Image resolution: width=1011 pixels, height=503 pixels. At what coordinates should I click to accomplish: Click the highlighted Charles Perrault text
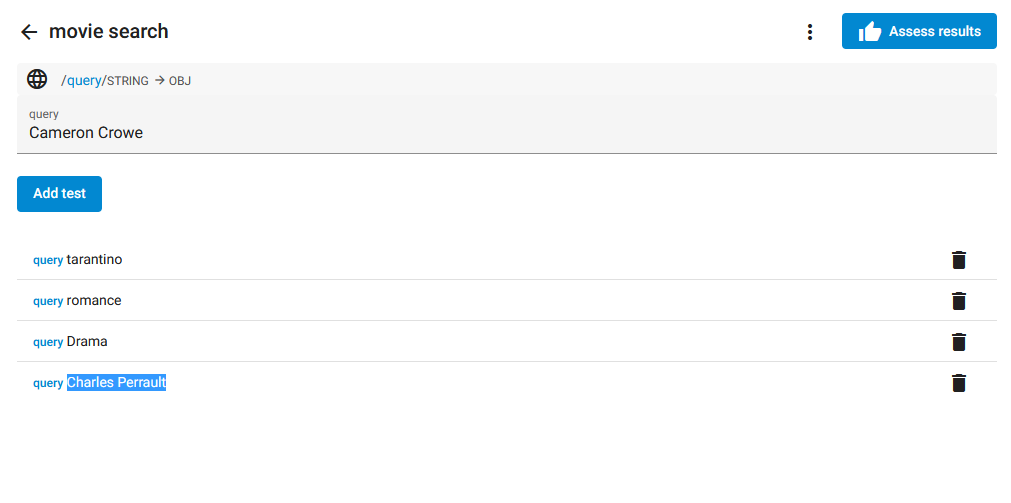pos(116,382)
